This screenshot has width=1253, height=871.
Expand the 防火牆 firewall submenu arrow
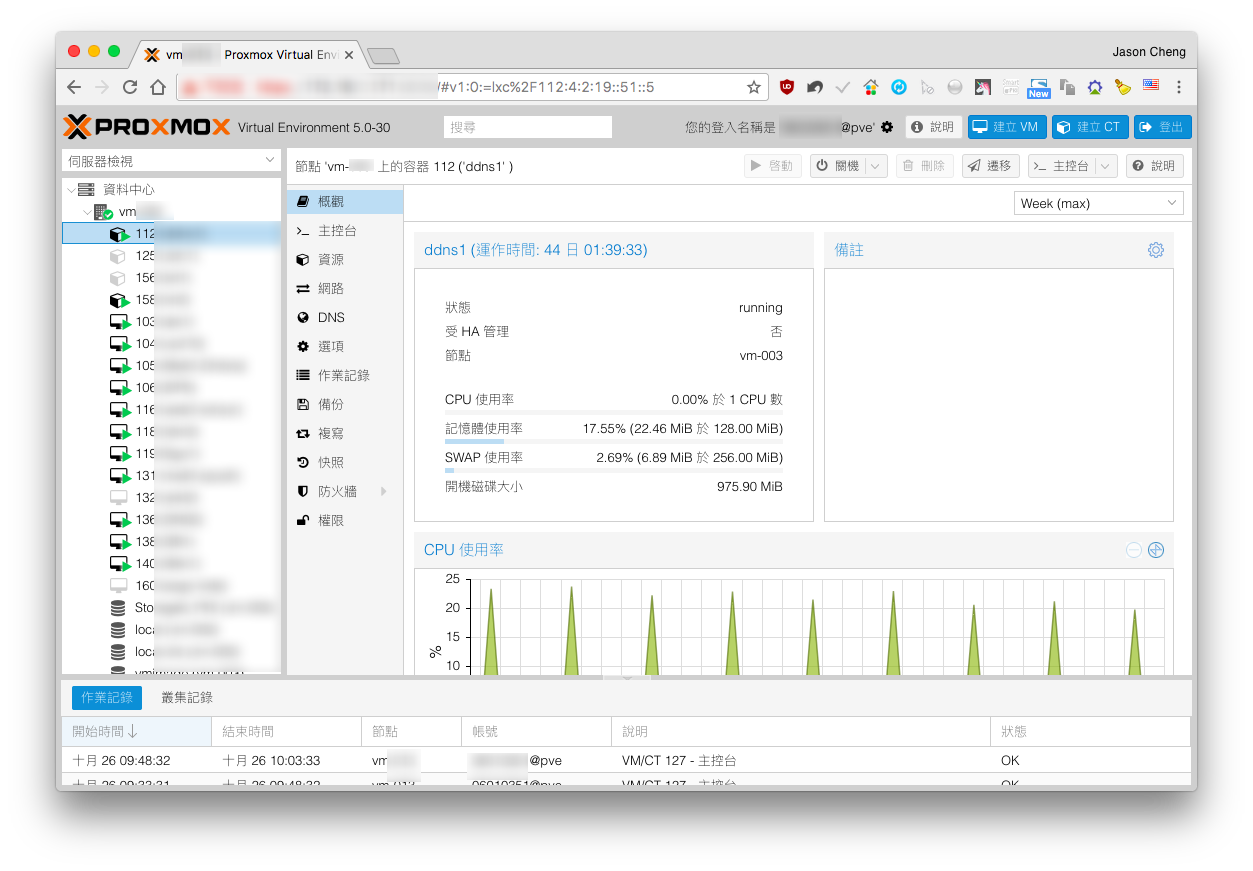[384, 491]
